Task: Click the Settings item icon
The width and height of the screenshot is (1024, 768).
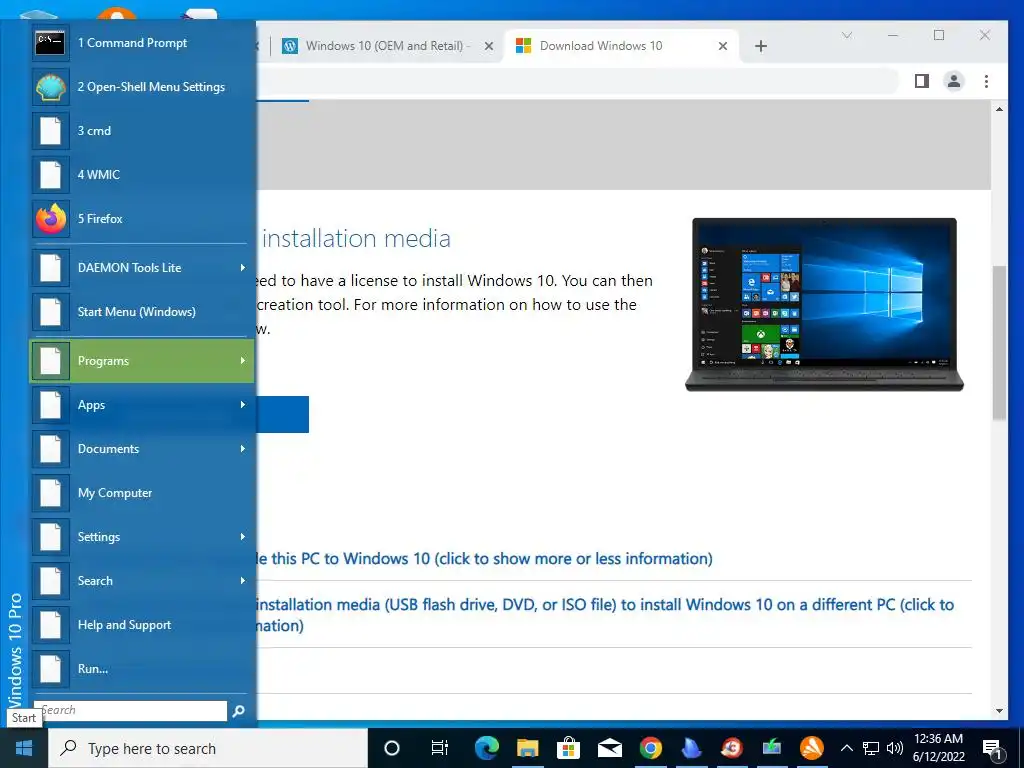Action: (51, 537)
